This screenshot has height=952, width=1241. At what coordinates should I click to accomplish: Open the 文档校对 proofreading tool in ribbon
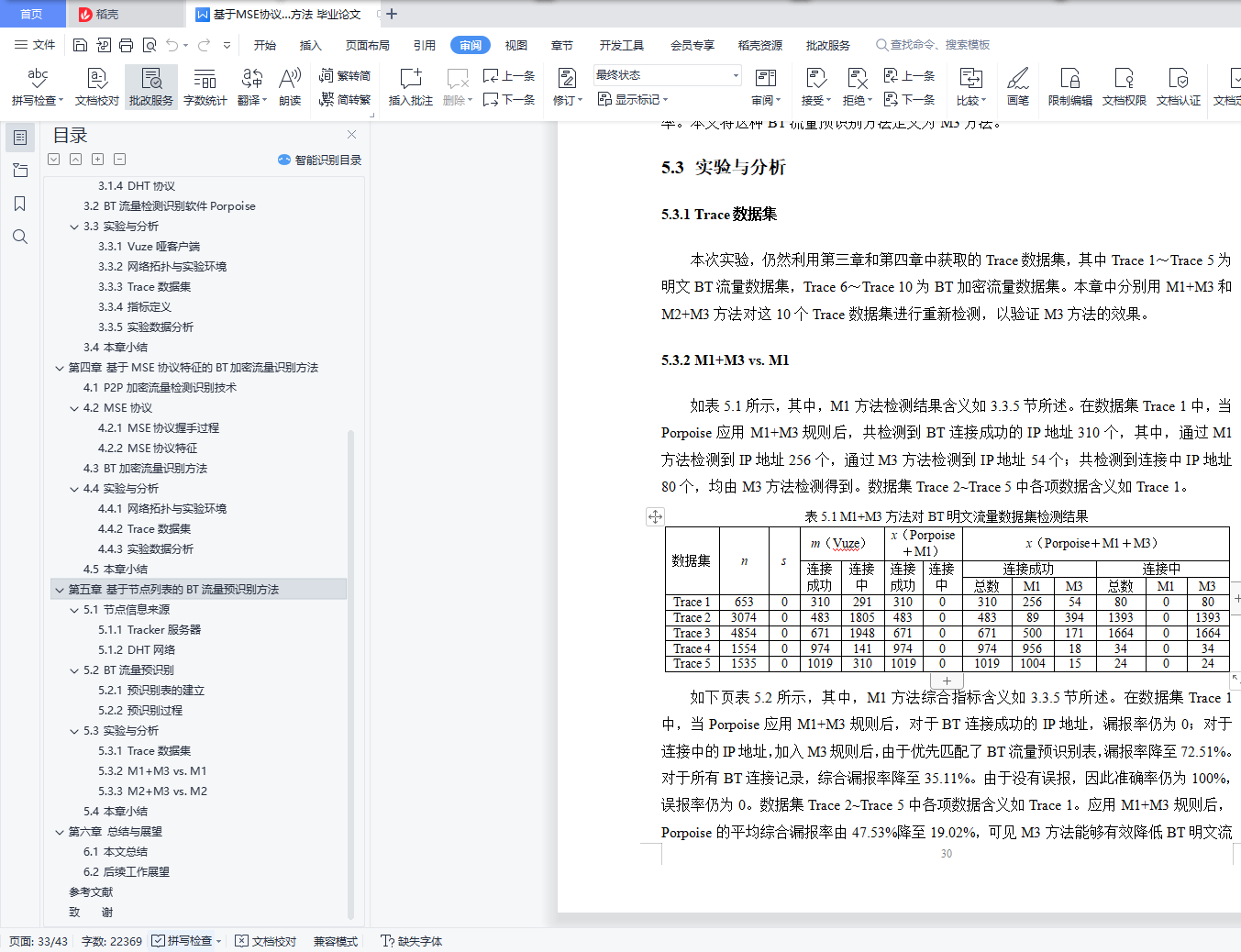pyautogui.click(x=96, y=87)
